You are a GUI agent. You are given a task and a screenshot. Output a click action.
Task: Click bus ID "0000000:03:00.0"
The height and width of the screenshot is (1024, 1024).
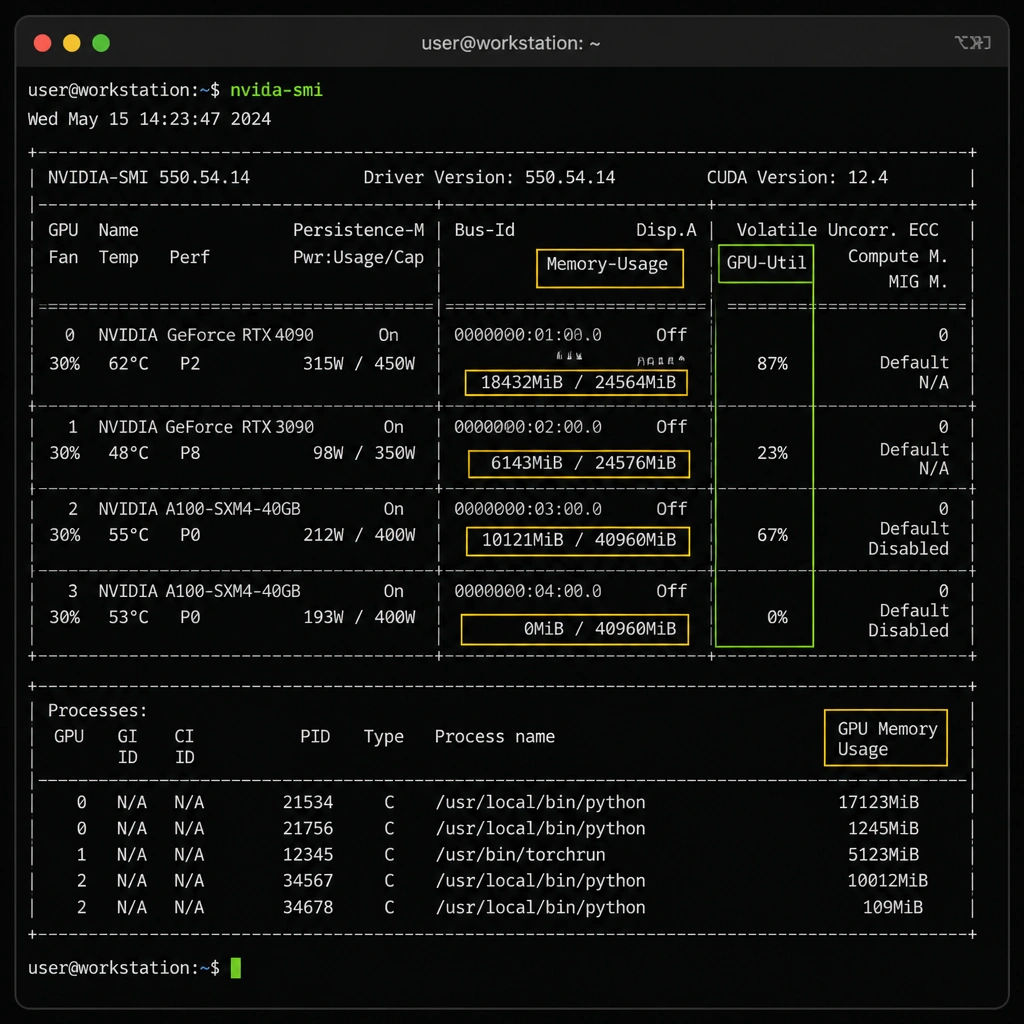[528, 509]
